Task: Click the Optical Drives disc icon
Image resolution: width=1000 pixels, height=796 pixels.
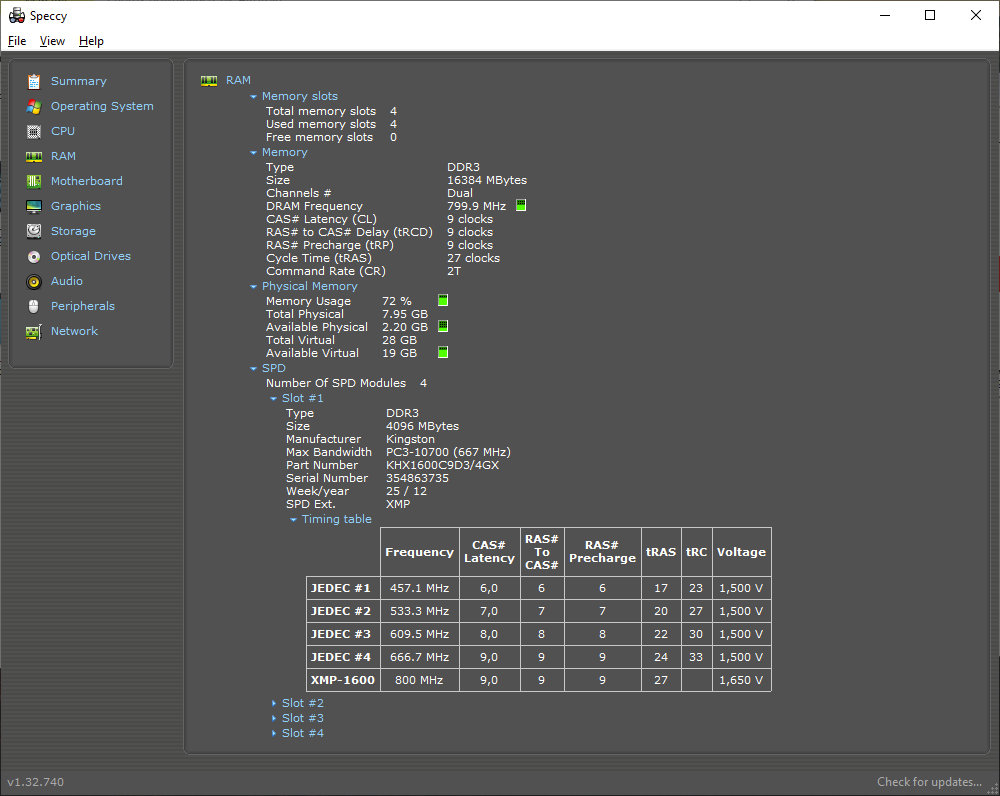Action: tap(34, 256)
